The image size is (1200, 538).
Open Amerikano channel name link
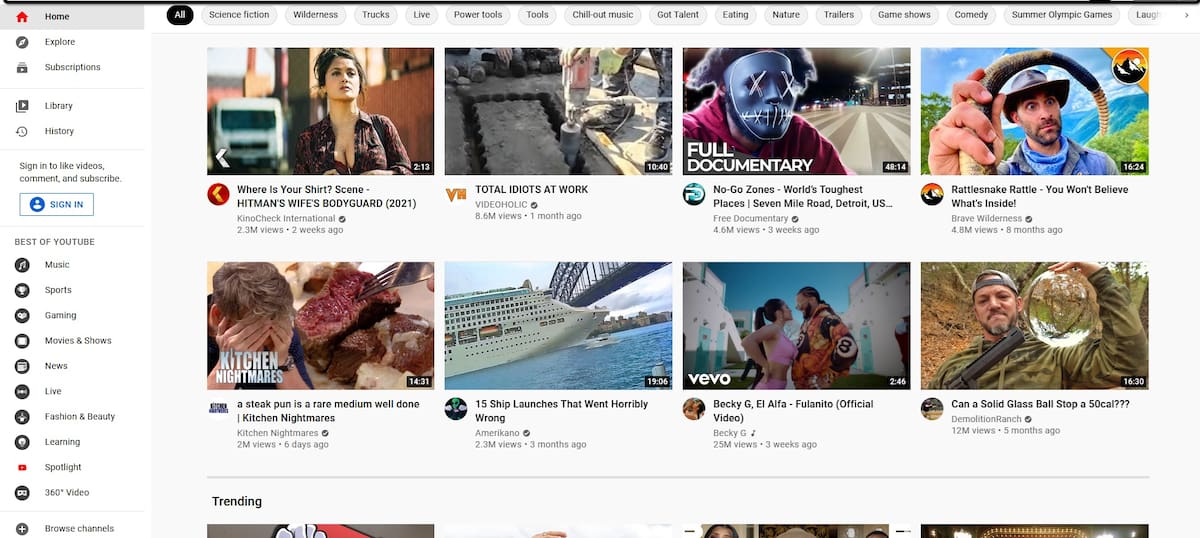(x=496, y=433)
